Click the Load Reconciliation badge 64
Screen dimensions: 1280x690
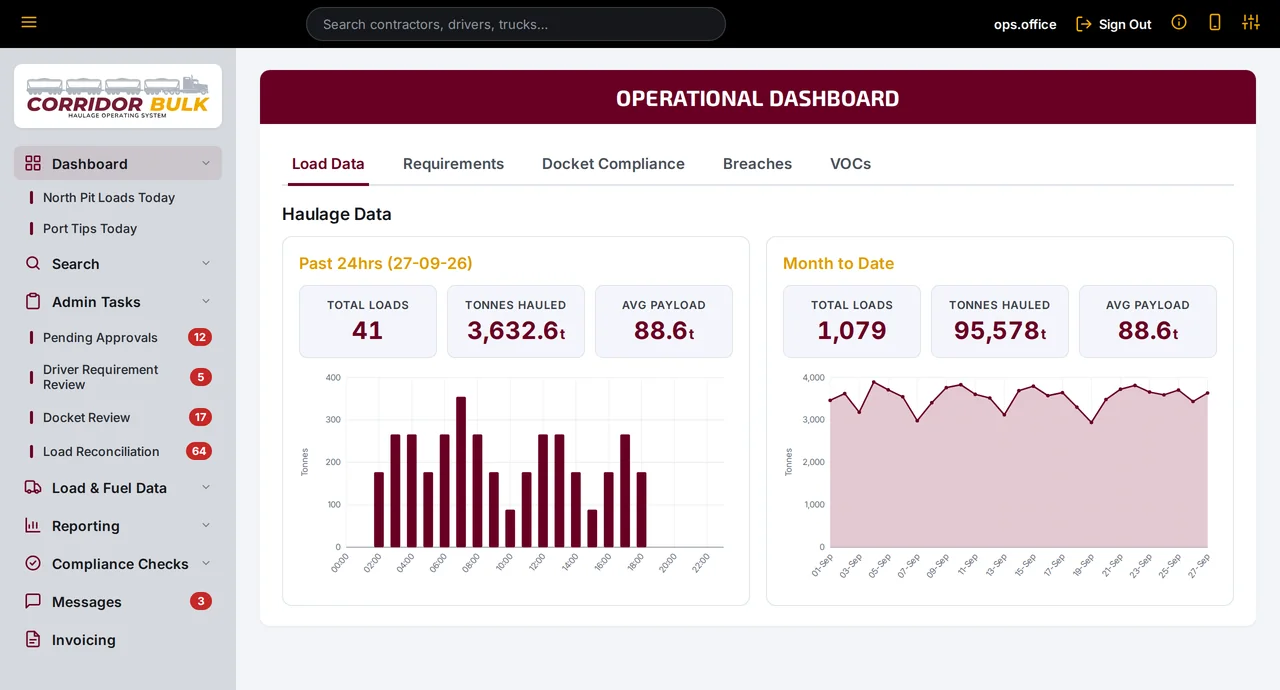tap(199, 451)
